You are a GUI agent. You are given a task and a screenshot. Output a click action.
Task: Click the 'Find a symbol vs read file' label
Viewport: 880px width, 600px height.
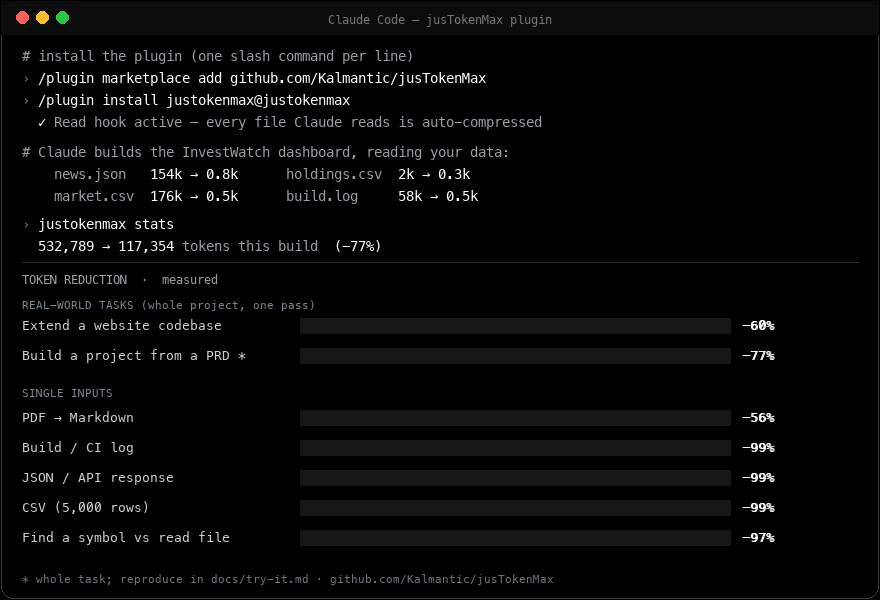click(x=126, y=538)
